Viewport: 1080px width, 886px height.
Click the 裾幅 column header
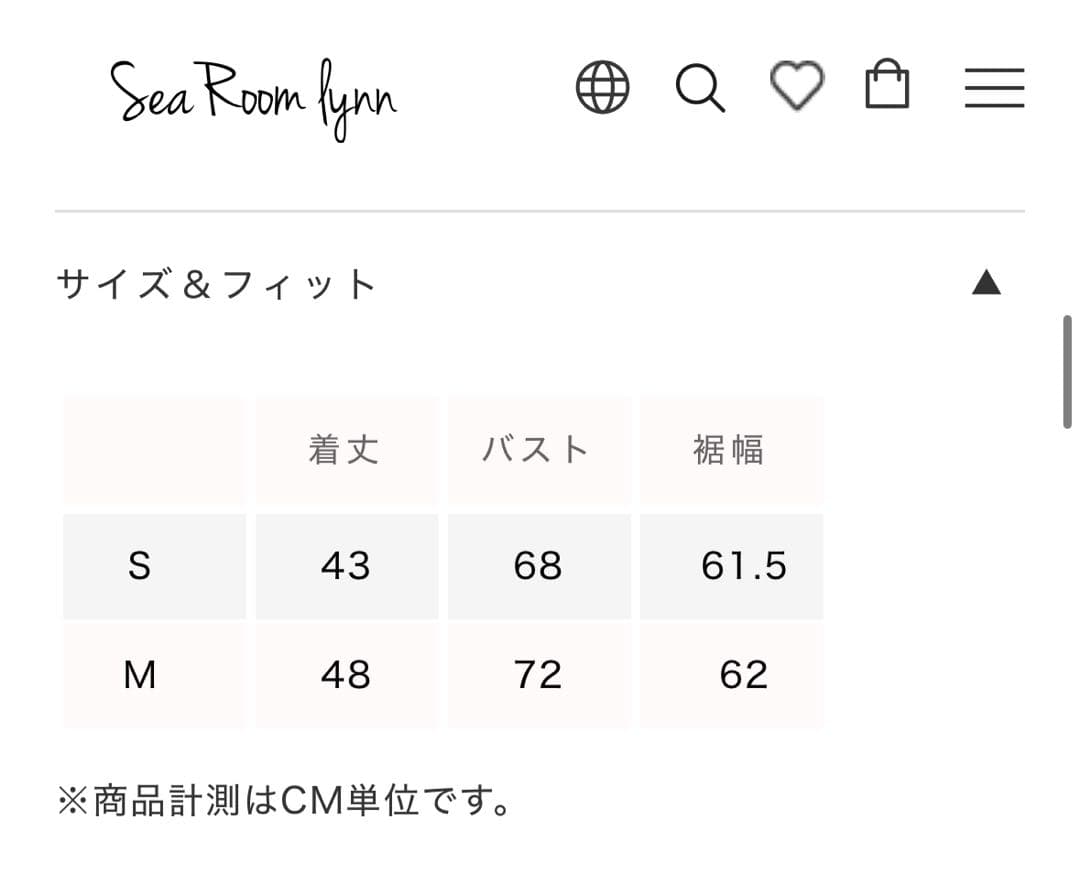pyautogui.click(x=730, y=450)
